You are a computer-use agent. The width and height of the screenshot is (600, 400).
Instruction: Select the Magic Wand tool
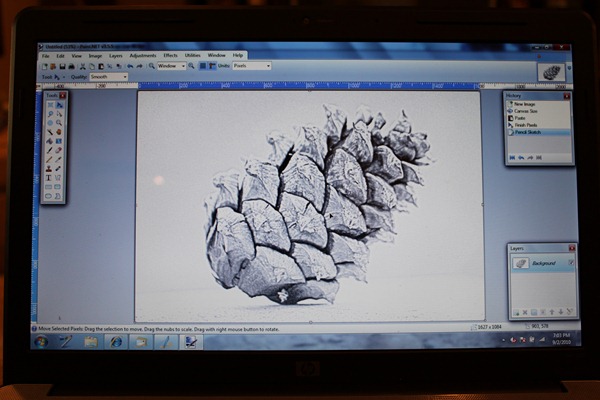coord(50,132)
